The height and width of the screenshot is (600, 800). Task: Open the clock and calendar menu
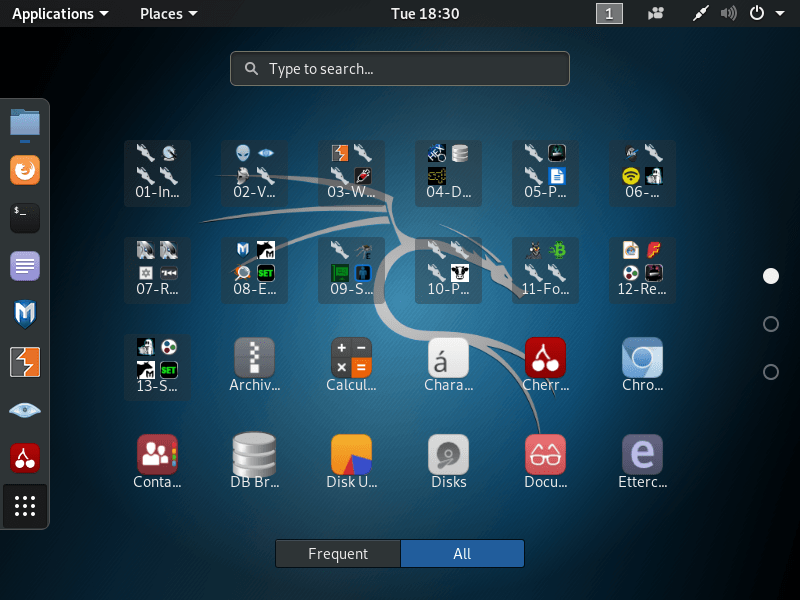[425, 13]
